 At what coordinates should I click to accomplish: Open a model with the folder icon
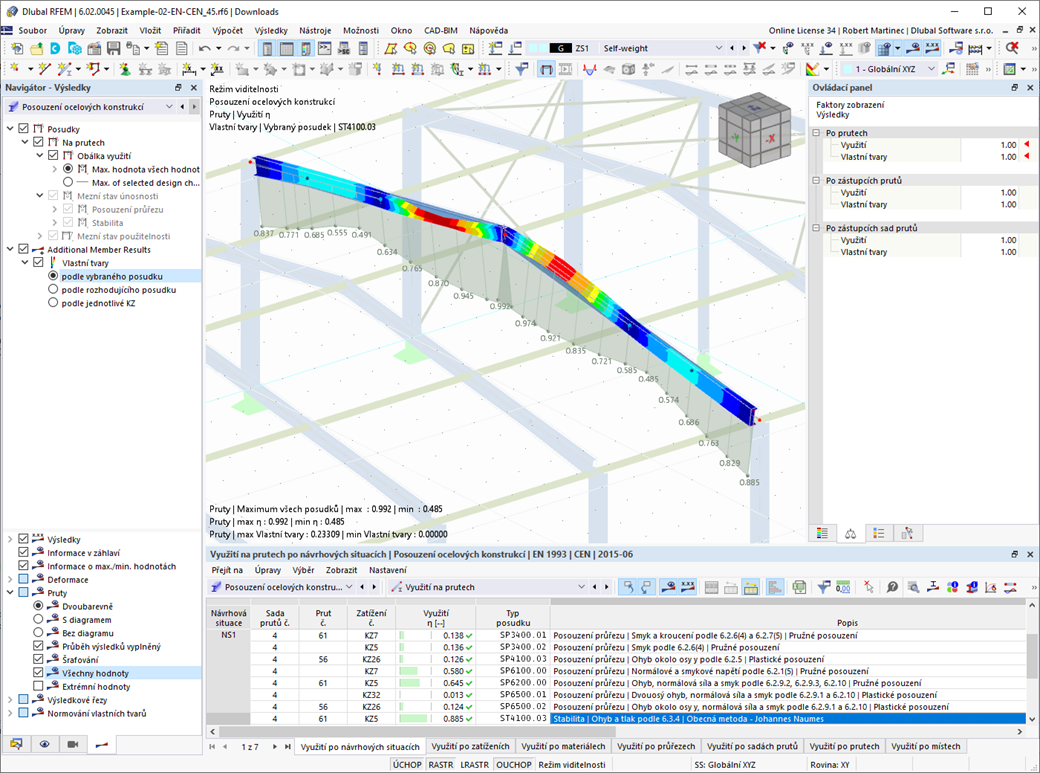(36, 48)
